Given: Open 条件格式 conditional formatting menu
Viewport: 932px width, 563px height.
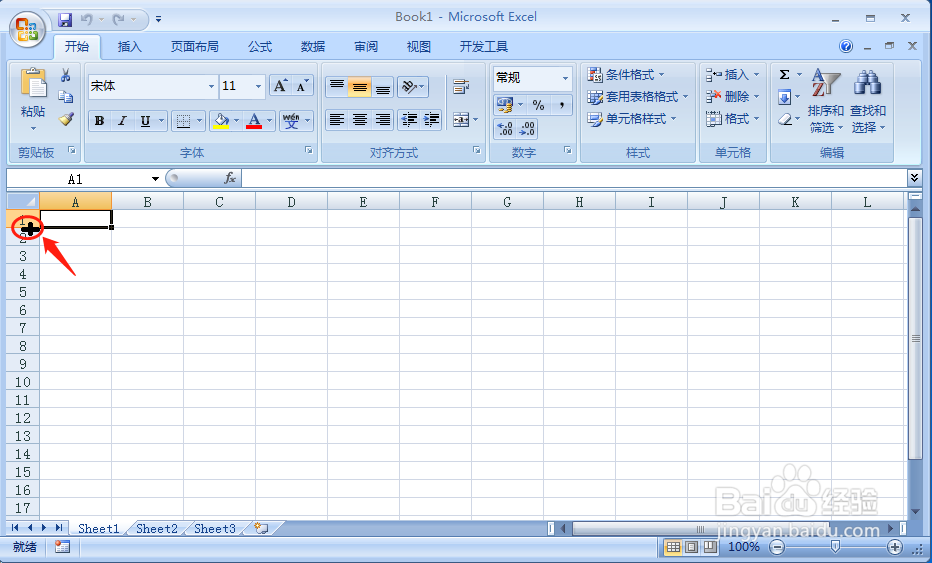Looking at the screenshot, I should pos(626,75).
